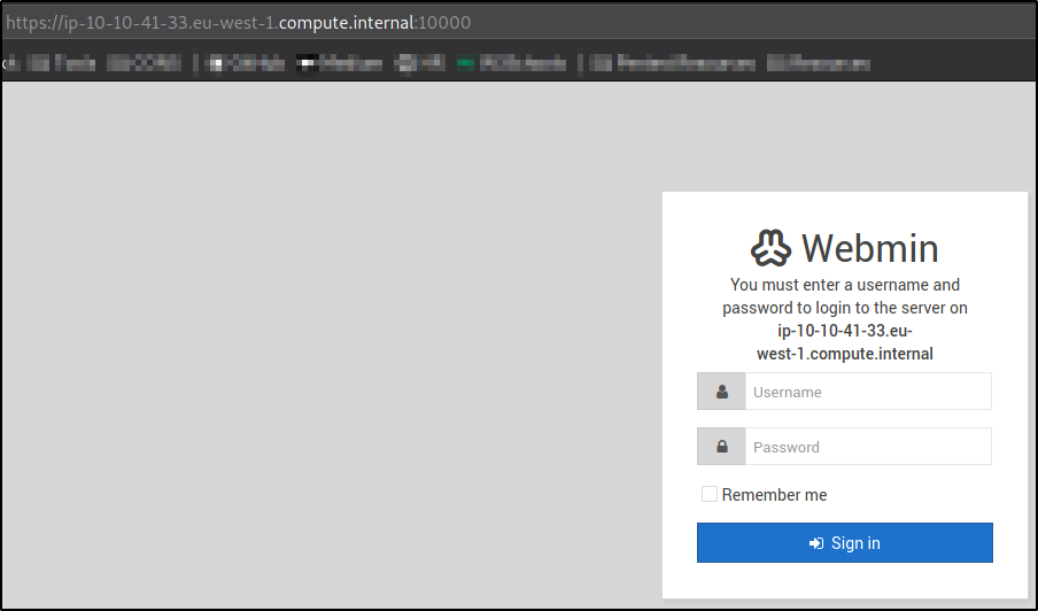Click the Remember me label text
This screenshot has width=1038, height=611.
click(x=774, y=494)
